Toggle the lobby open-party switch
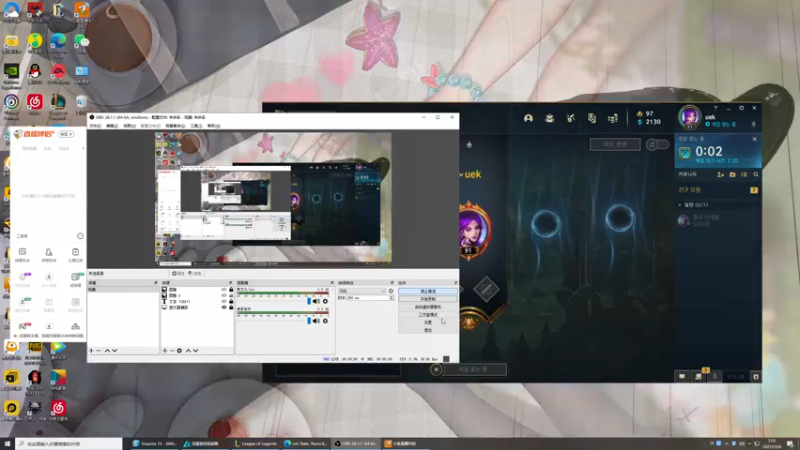Image resolution: width=800 pixels, height=450 pixels. point(657,144)
